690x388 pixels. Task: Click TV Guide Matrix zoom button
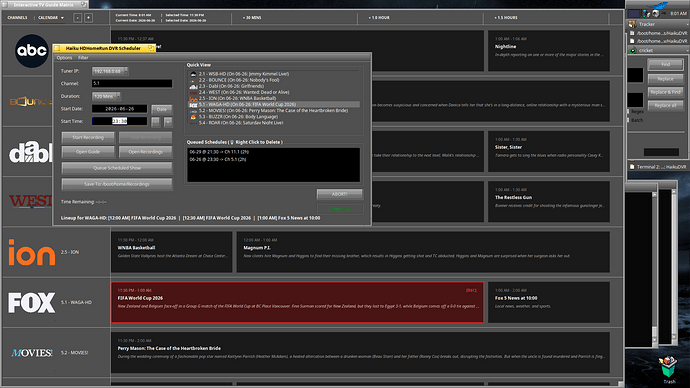[84, 4]
